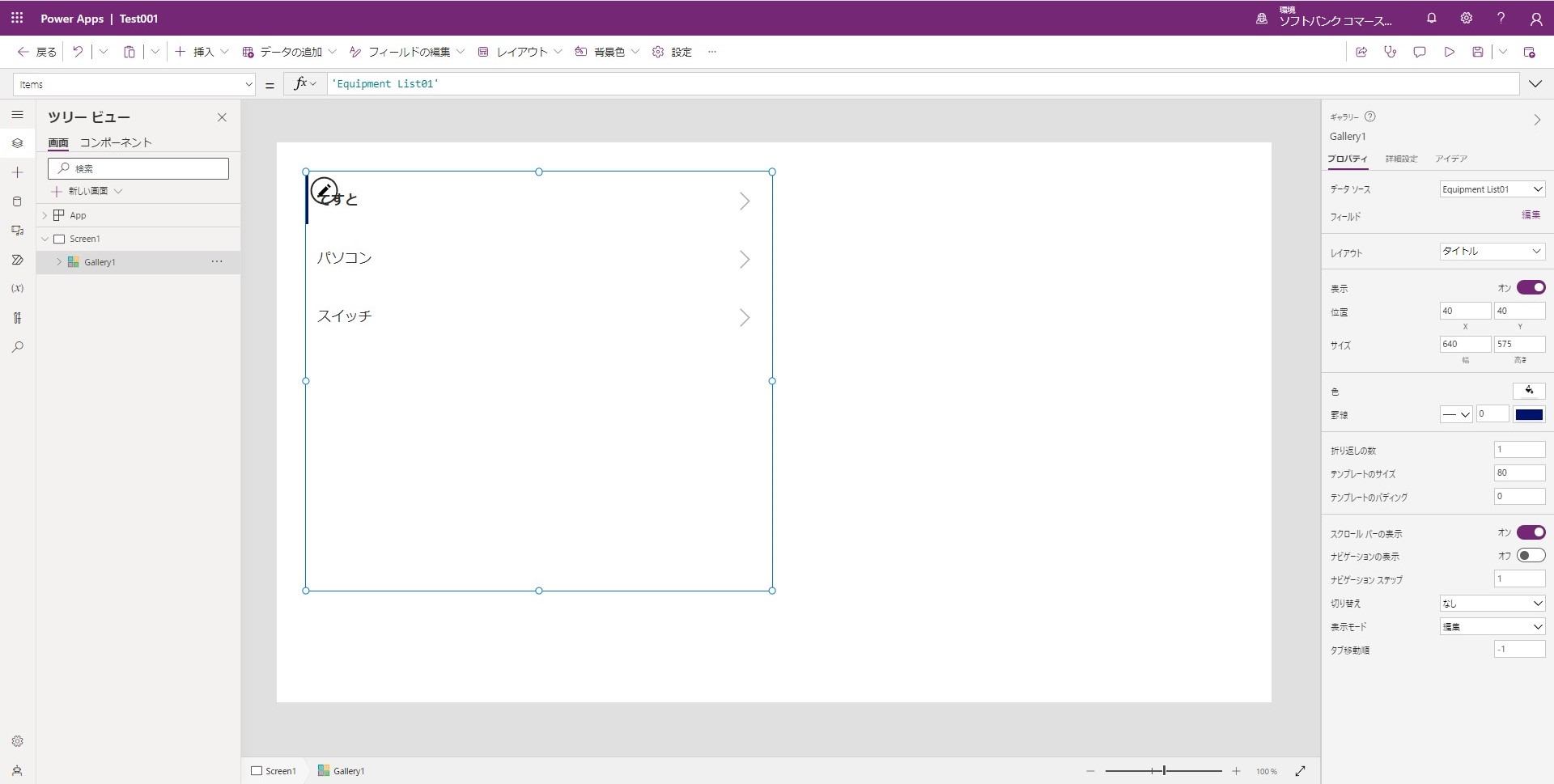Open the フィールドの編集 menu
Screen dimensions: 1554x784
tap(407, 52)
